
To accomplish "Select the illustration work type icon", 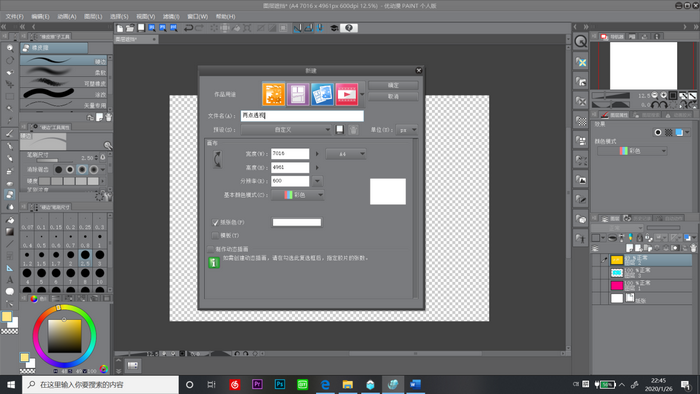I will click(x=273, y=94).
